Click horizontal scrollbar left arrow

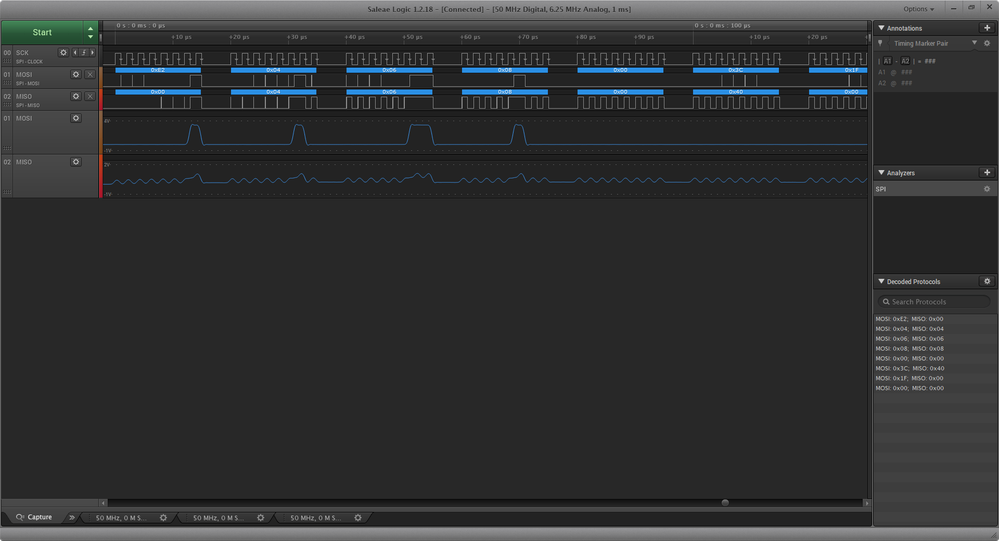pos(103,503)
